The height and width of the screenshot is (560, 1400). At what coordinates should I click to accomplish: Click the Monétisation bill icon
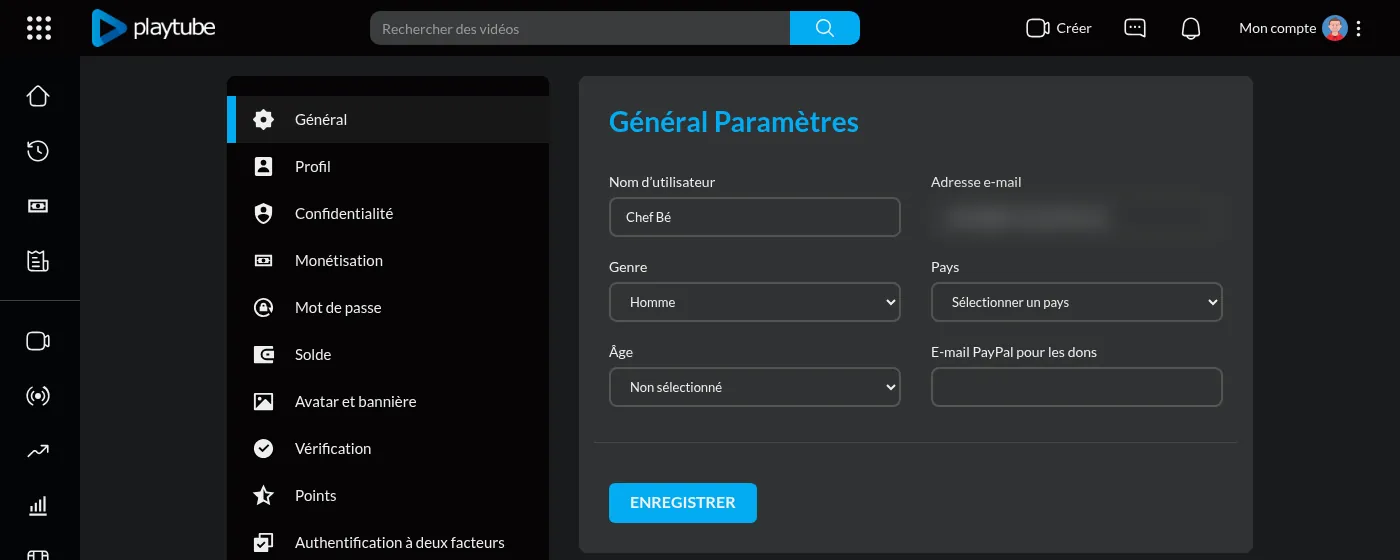coord(263,260)
